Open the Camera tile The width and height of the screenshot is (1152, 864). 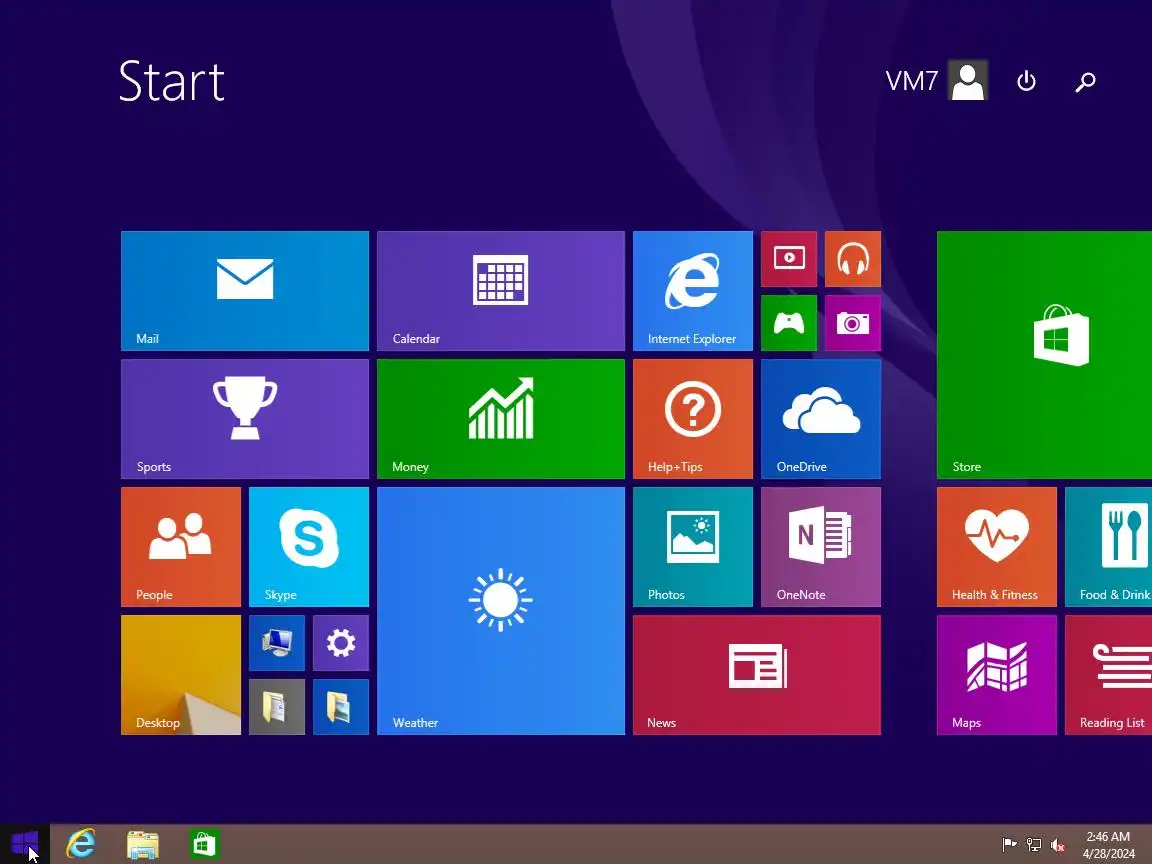tap(853, 323)
